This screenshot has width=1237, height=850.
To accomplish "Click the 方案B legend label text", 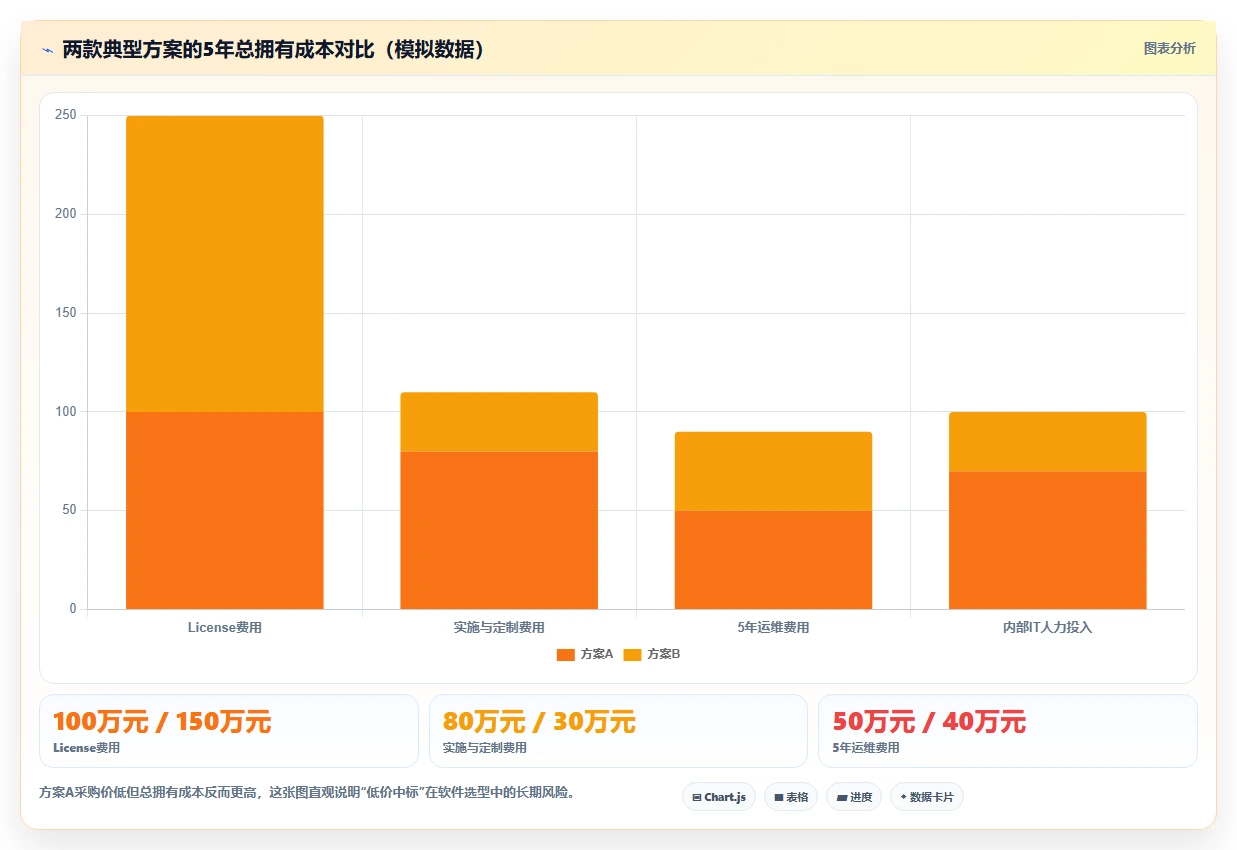I will click(x=664, y=654).
